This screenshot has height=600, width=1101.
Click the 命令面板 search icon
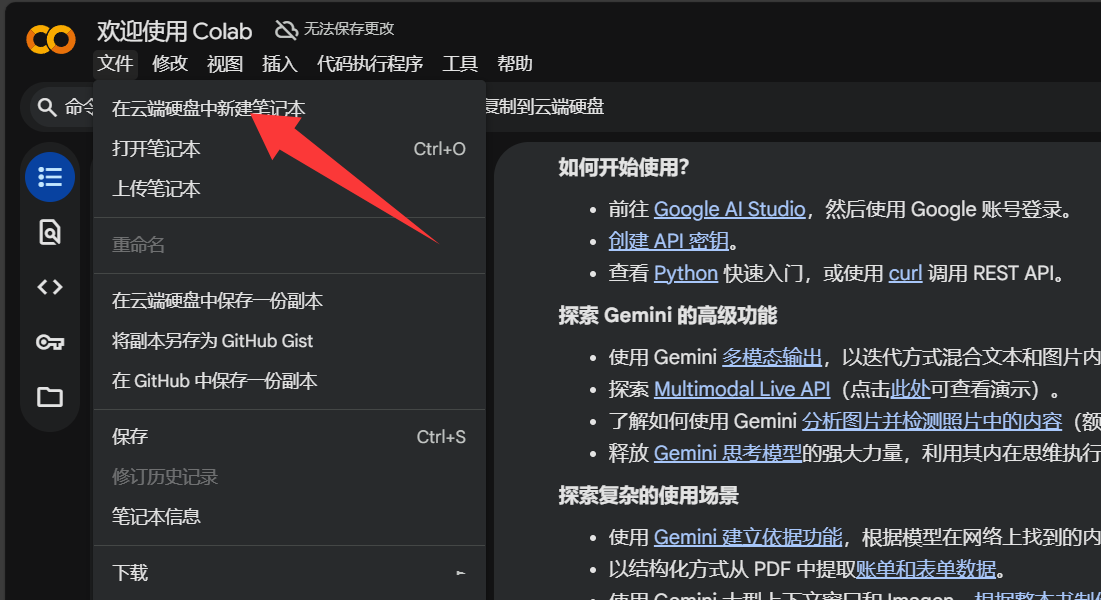(46, 107)
